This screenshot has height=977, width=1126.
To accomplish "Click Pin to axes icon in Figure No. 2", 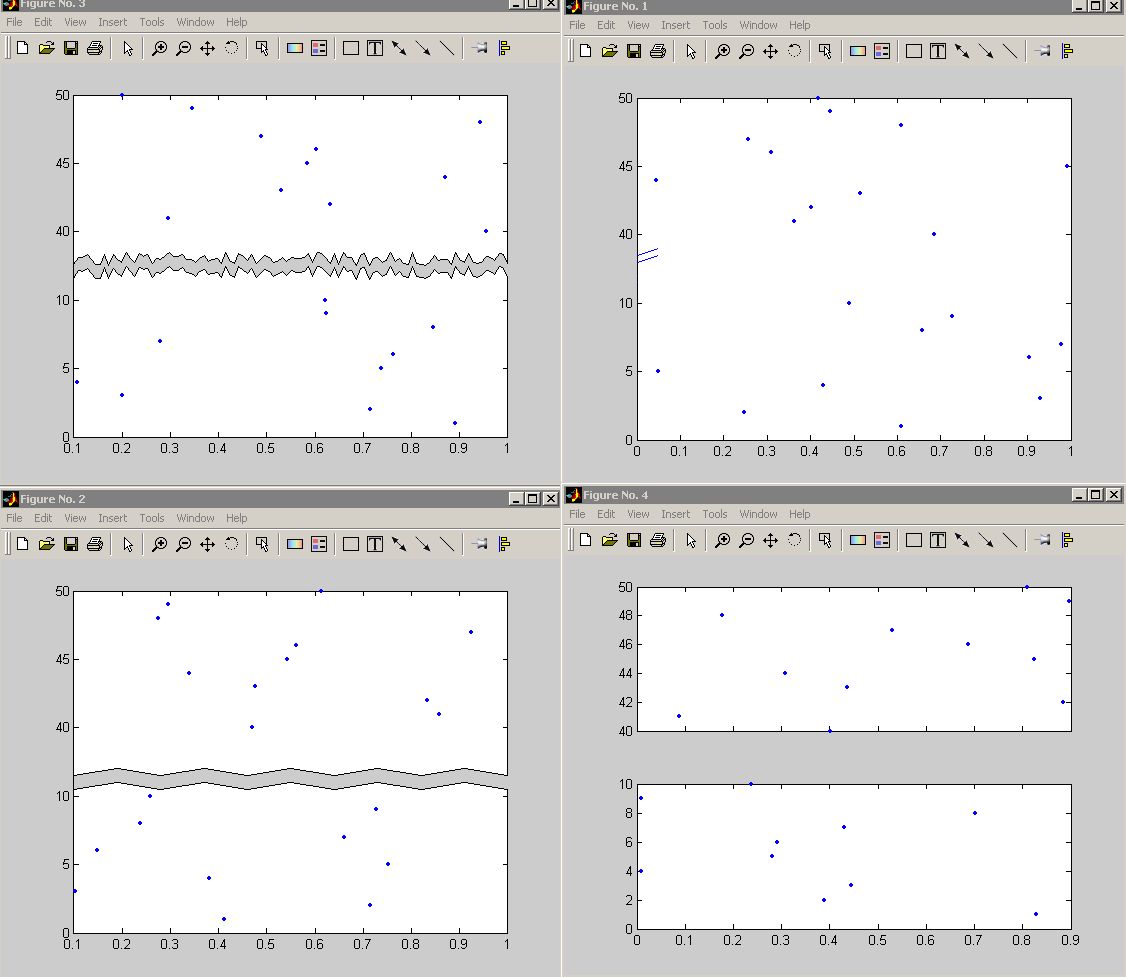I will click(x=480, y=544).
